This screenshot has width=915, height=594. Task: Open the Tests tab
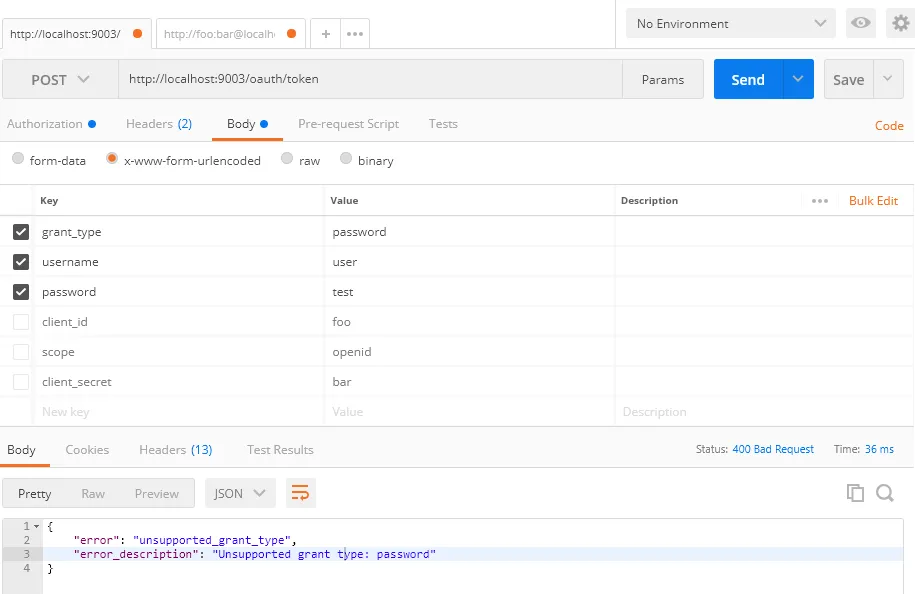click(x=443, y=124)
